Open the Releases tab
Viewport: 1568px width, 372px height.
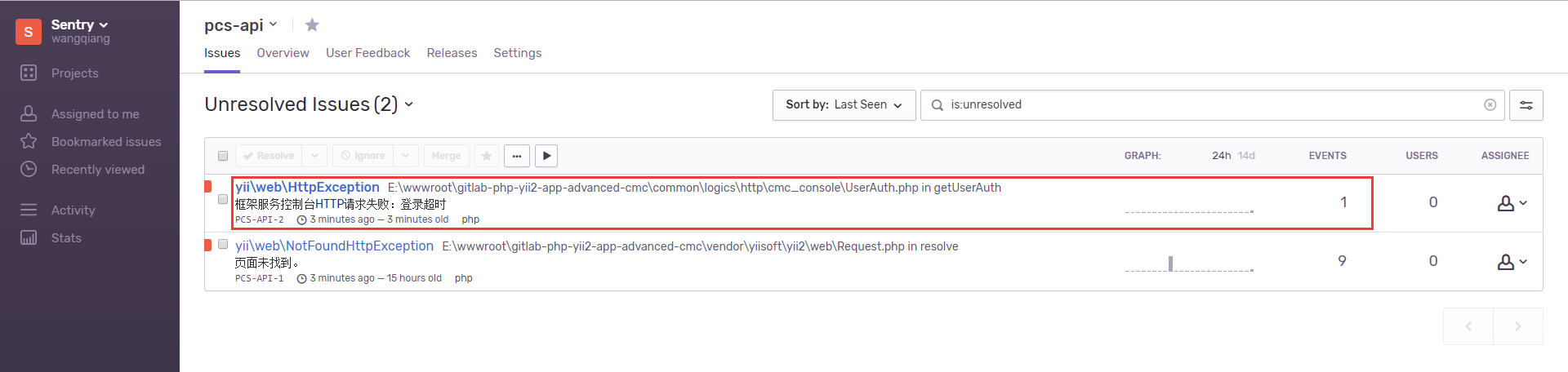[x=452, y=53]
